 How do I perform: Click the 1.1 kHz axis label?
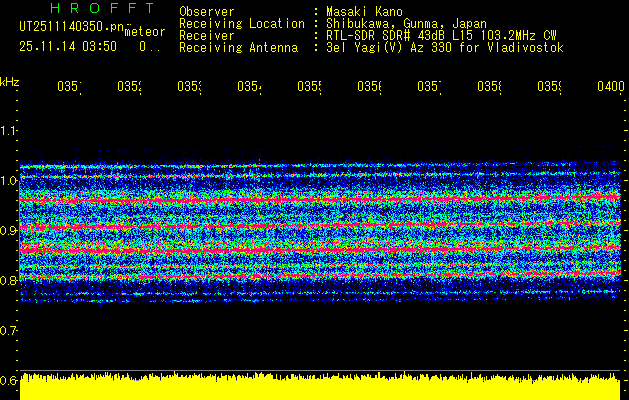point(8,130)
